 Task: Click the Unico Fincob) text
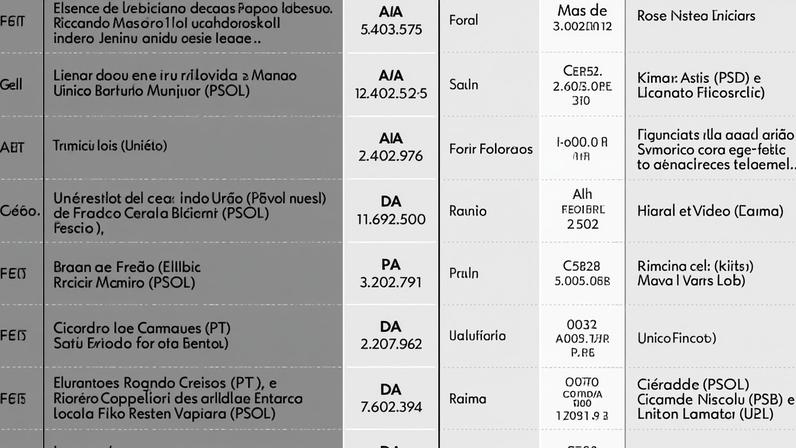677,338
